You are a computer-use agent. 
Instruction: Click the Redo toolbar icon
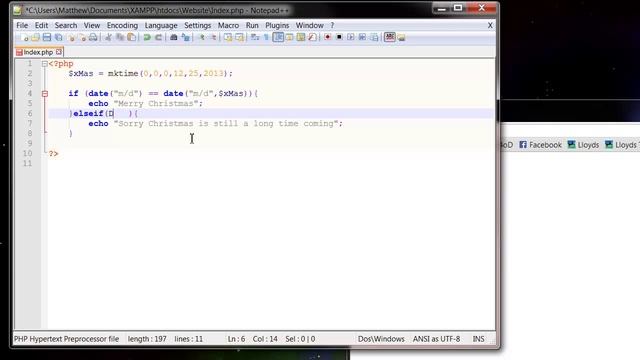pyautogui.click(x=158, y=38)
